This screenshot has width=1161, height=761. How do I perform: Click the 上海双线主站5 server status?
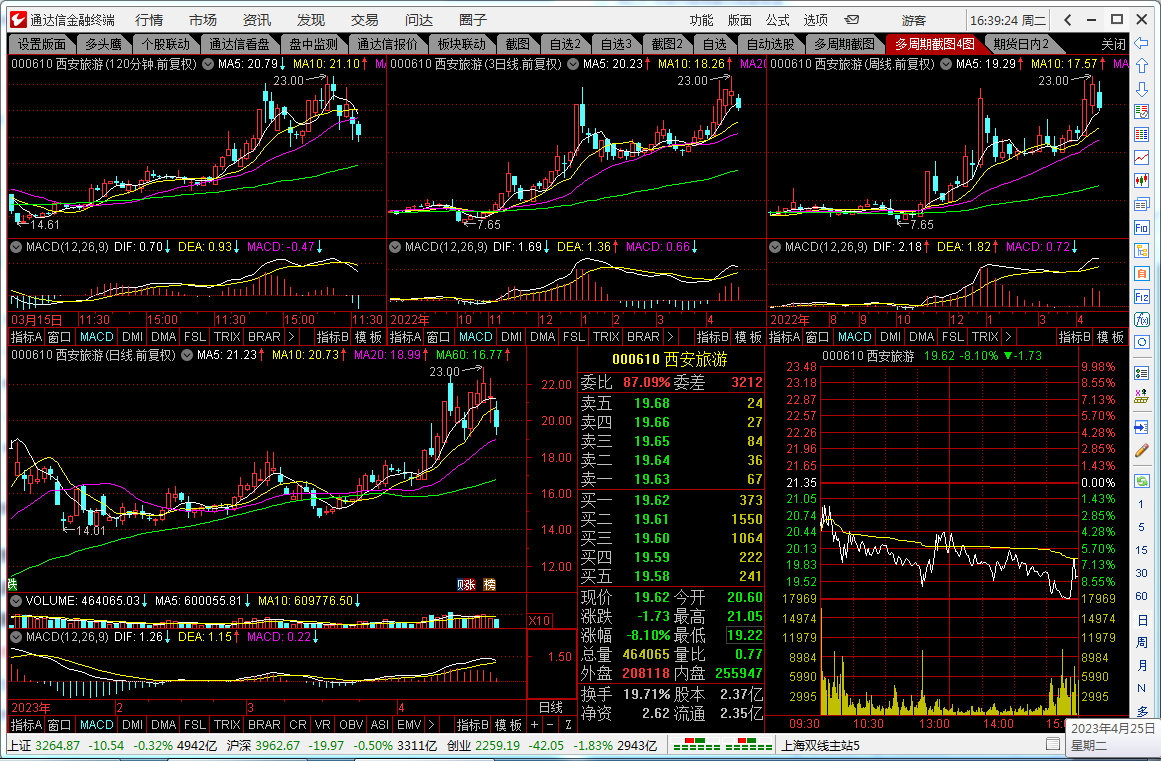point(820,745)
